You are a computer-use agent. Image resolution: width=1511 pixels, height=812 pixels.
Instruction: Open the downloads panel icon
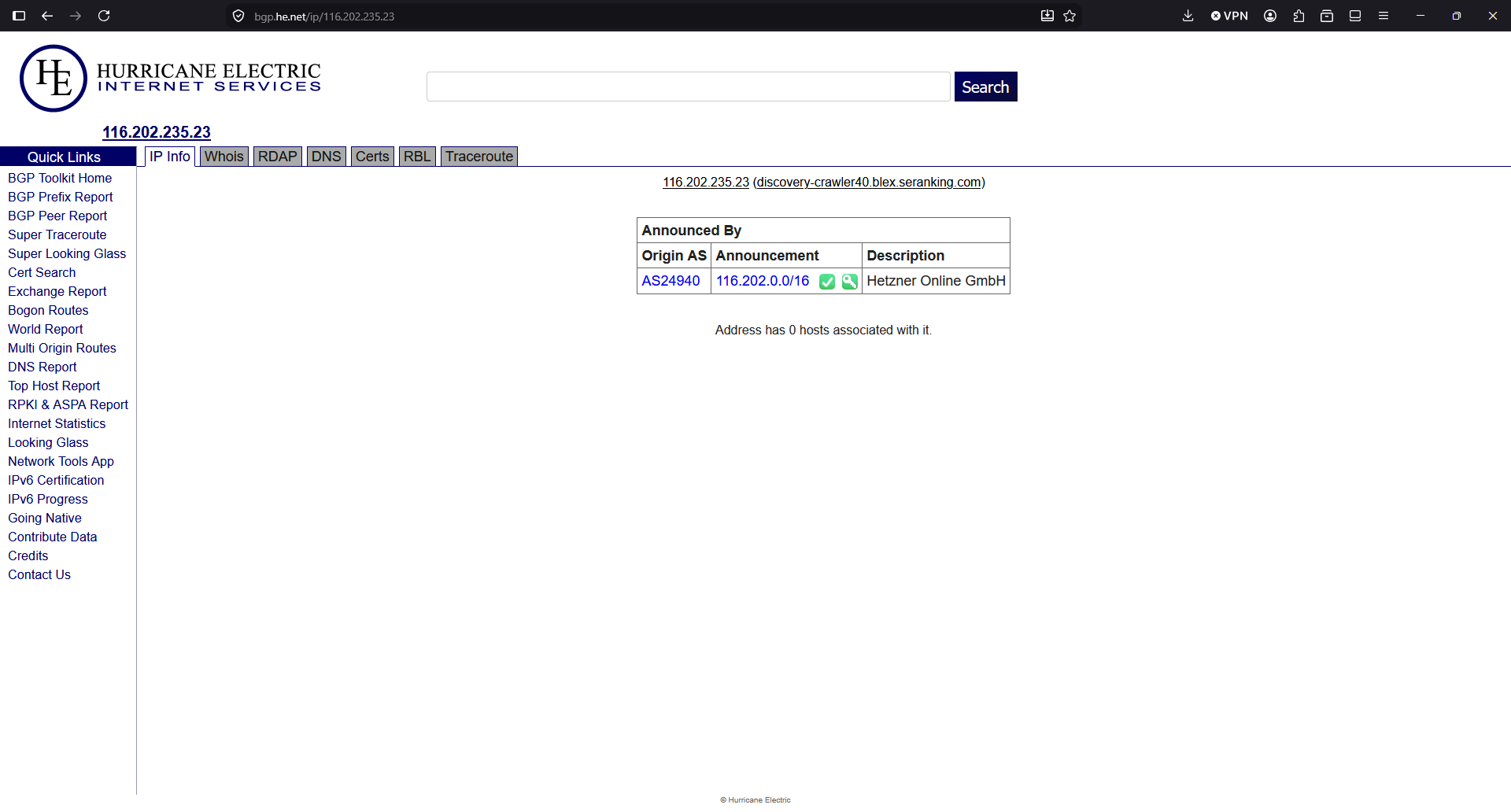(1188, 16)
